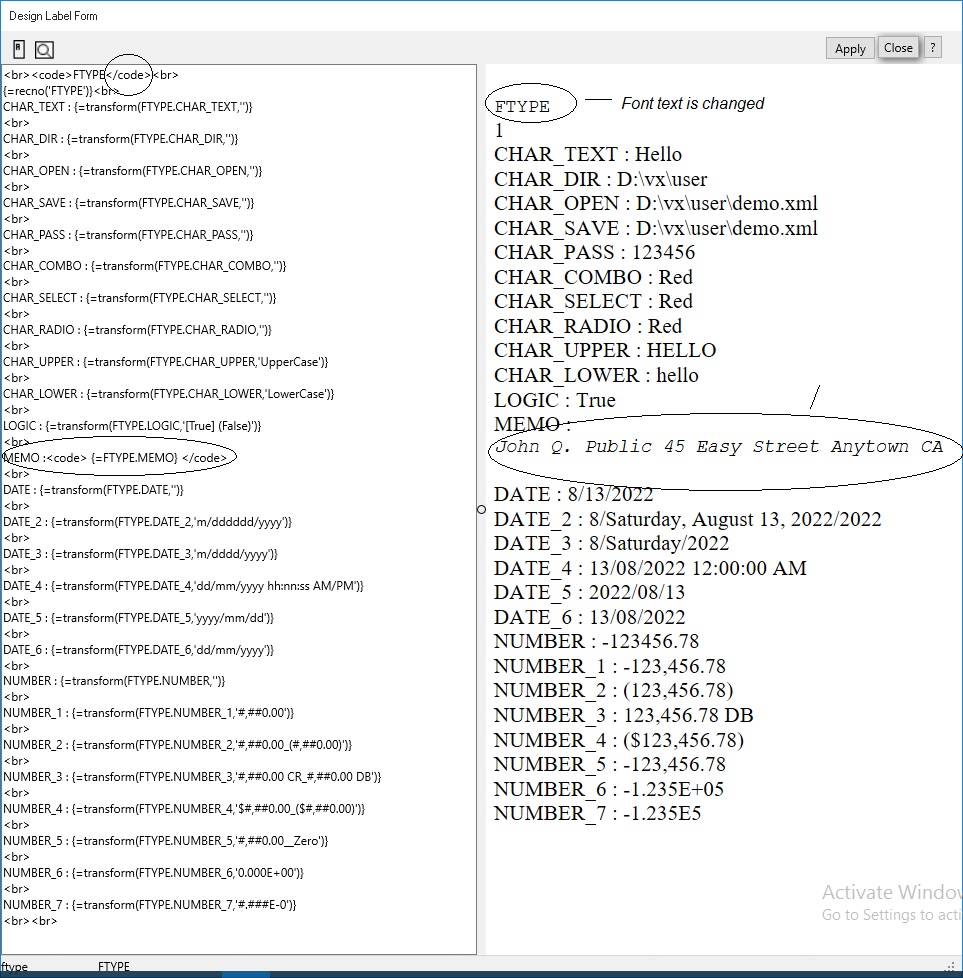
Task: Select the magnifier preview icon on the toolbar
Action: click(x=42, y=48)
